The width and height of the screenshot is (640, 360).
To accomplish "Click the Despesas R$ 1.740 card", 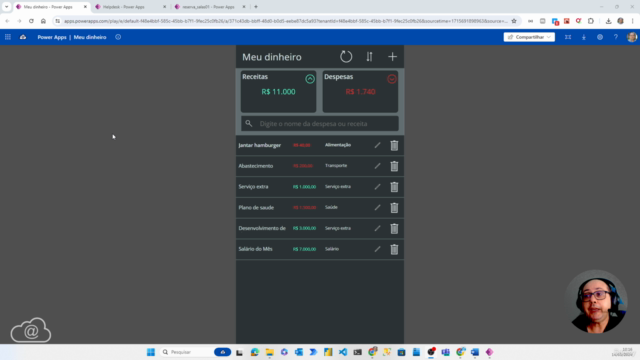I will 360,91.
